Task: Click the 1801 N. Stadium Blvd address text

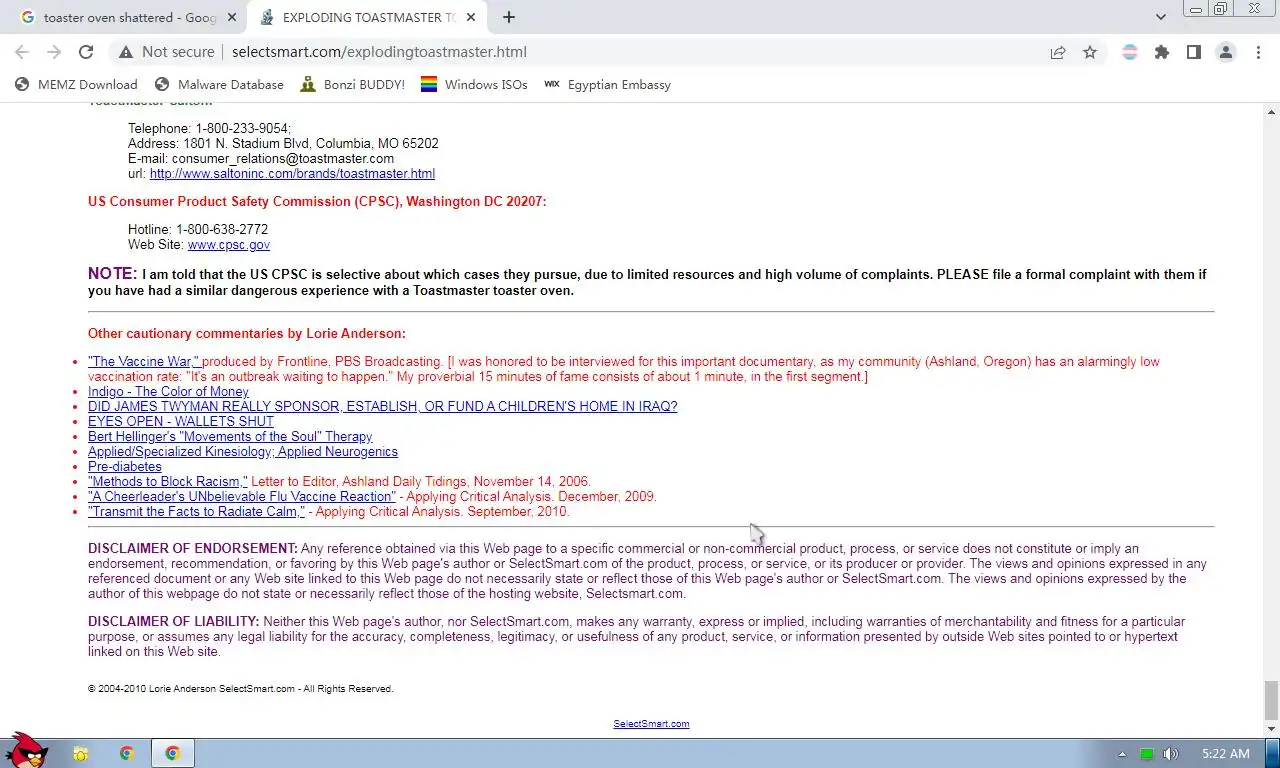Action: point(311,144)
